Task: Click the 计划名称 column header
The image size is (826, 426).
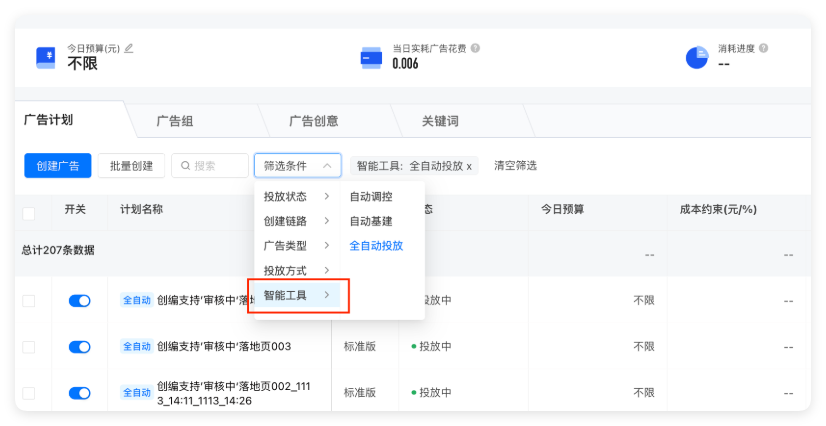Action: click(x=142, y=210)
